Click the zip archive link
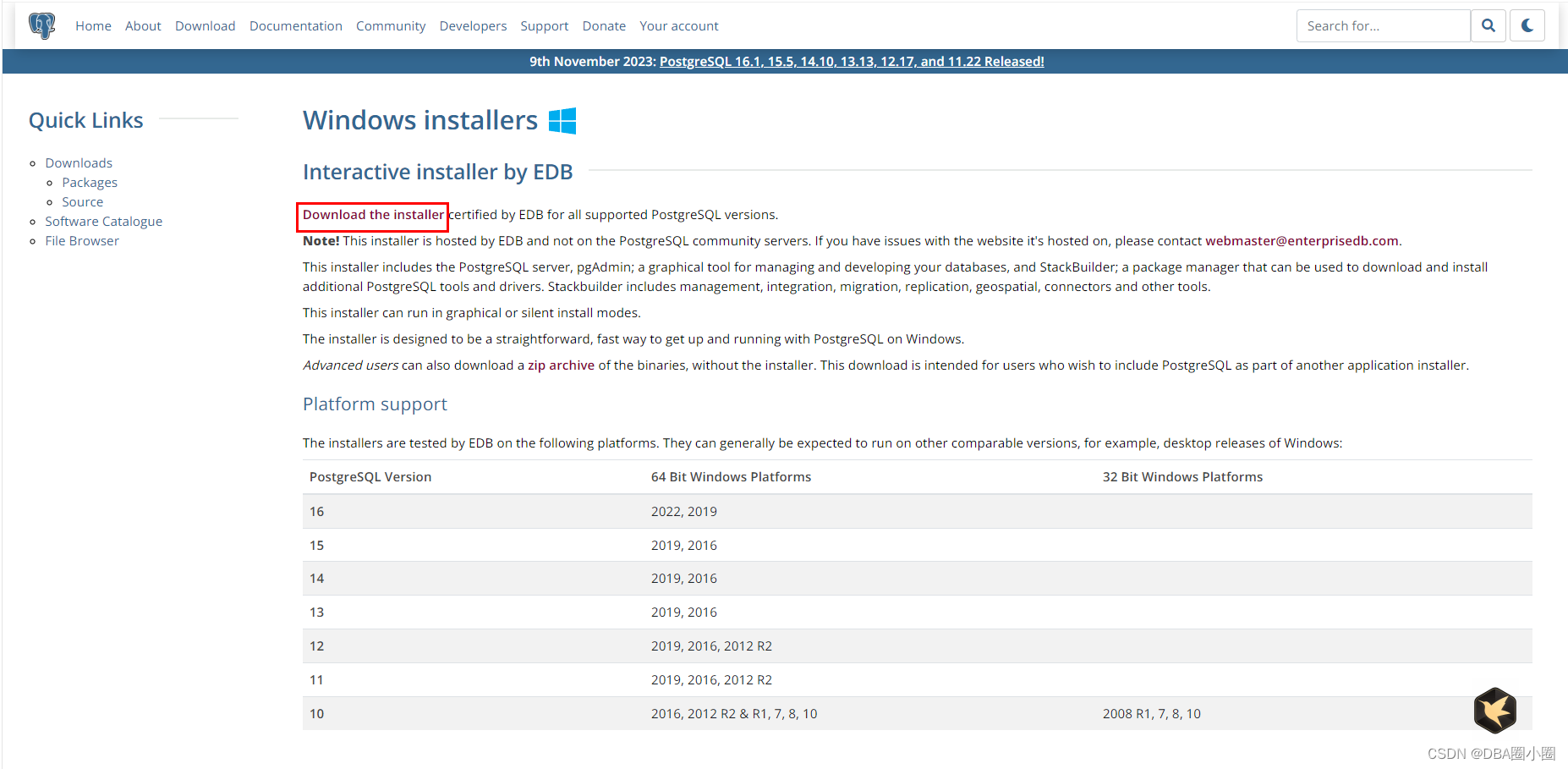This screenshot has width=1568, height=769. (x=561, y=365)
